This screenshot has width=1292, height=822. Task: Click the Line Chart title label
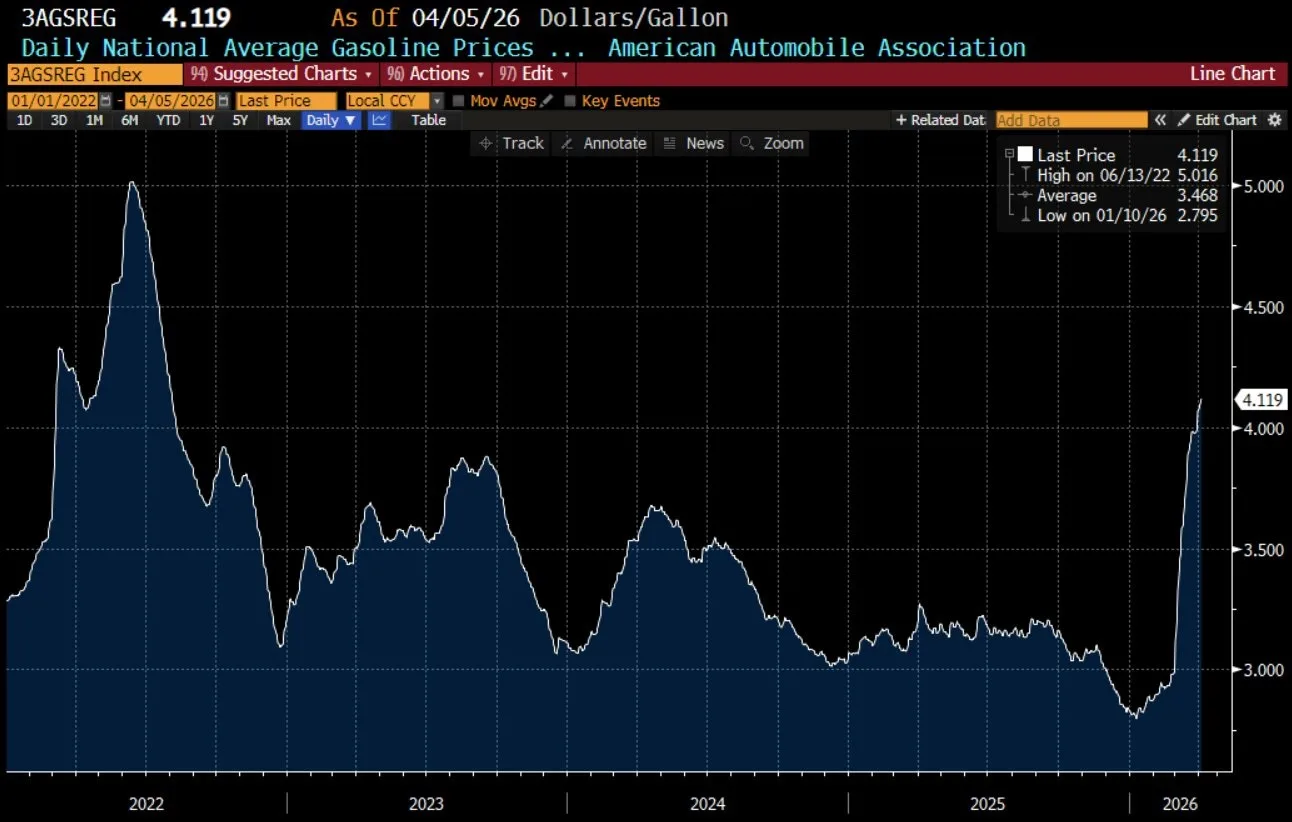[x=1233, y=74]
